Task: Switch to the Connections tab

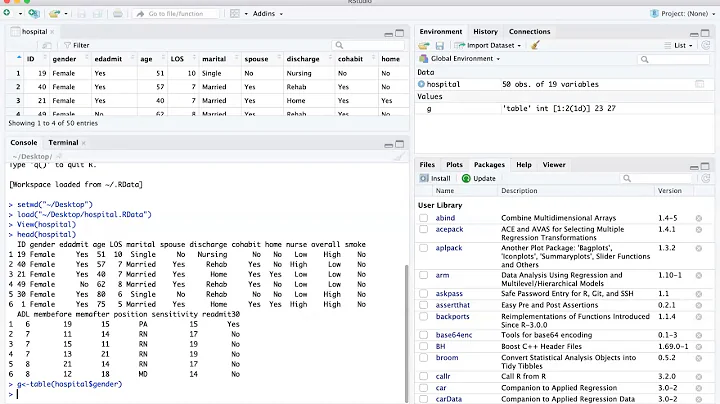Action: pos(529,32)
